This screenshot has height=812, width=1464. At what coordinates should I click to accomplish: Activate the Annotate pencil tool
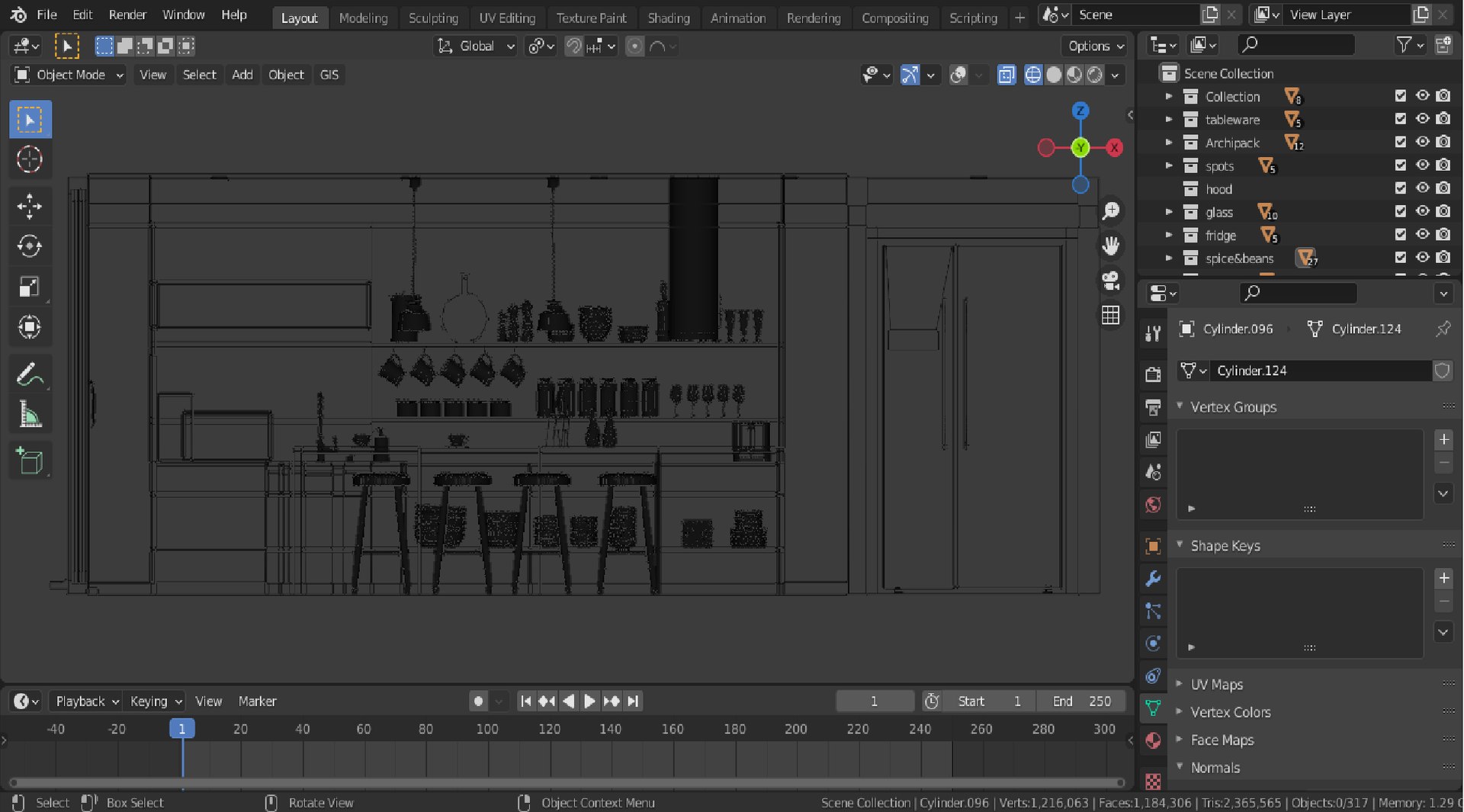[x=30, y=374]
